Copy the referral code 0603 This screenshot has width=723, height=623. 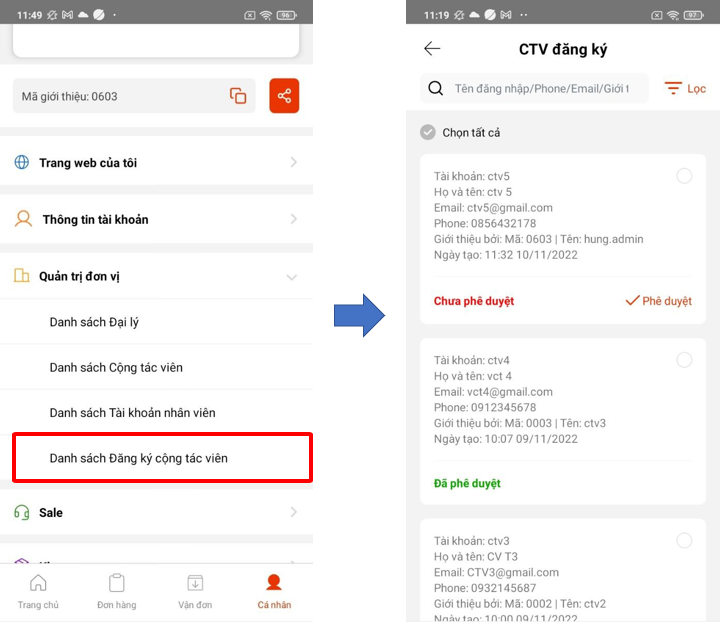tap(238, 96)
